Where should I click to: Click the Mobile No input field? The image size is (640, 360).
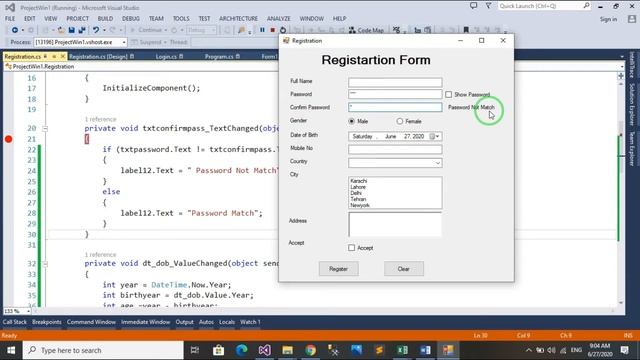(395, 149)
